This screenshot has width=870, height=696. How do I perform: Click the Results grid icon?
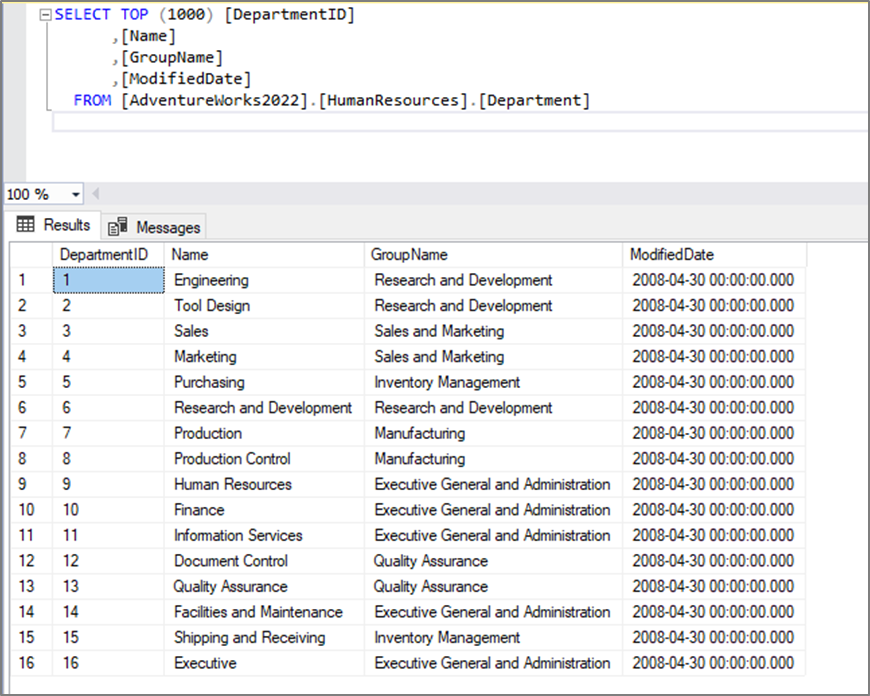click(x=26, y=224)
